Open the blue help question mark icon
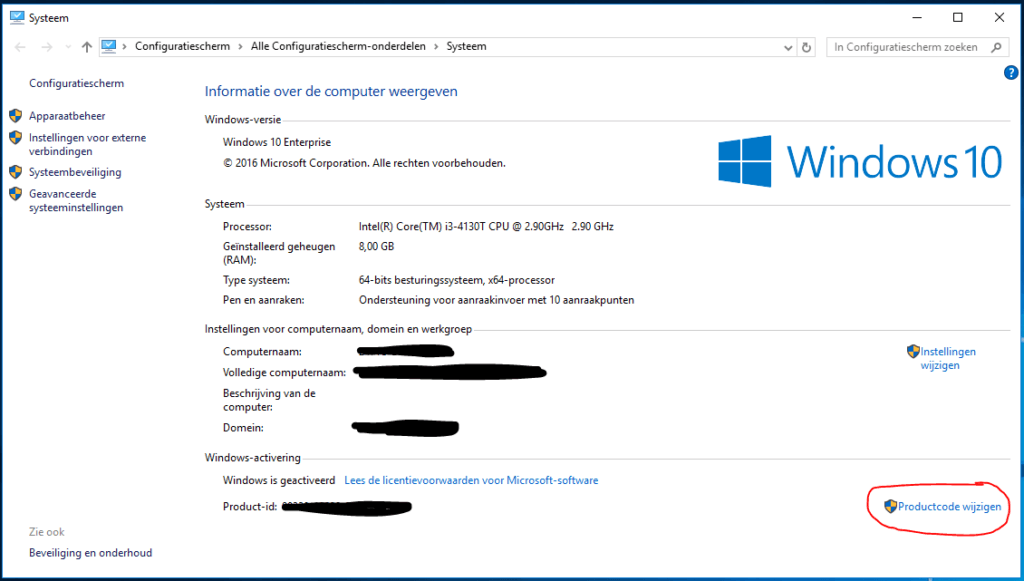1024x581 pixels. point(1011,73)
